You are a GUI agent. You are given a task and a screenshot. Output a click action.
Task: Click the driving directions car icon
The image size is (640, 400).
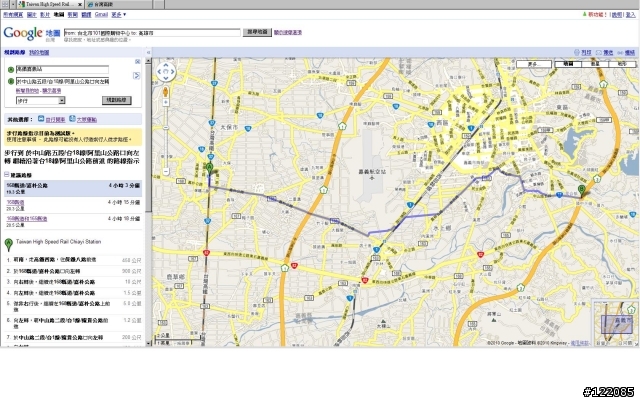(x=41, y=119)
